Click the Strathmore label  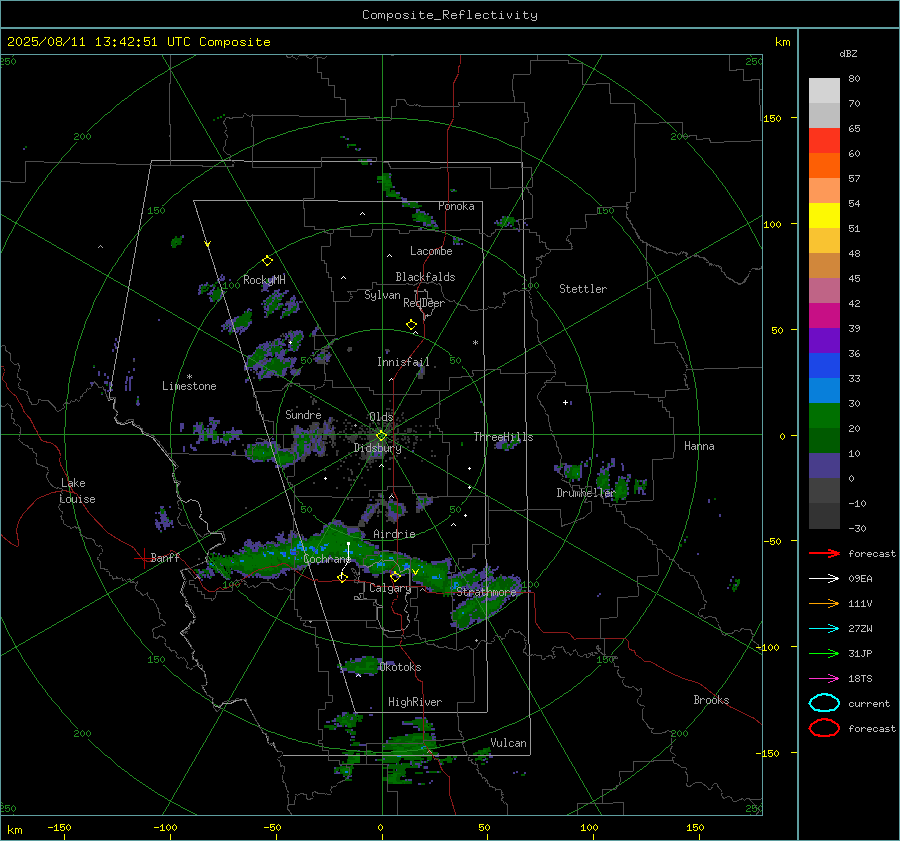click(x=486, y=592)
